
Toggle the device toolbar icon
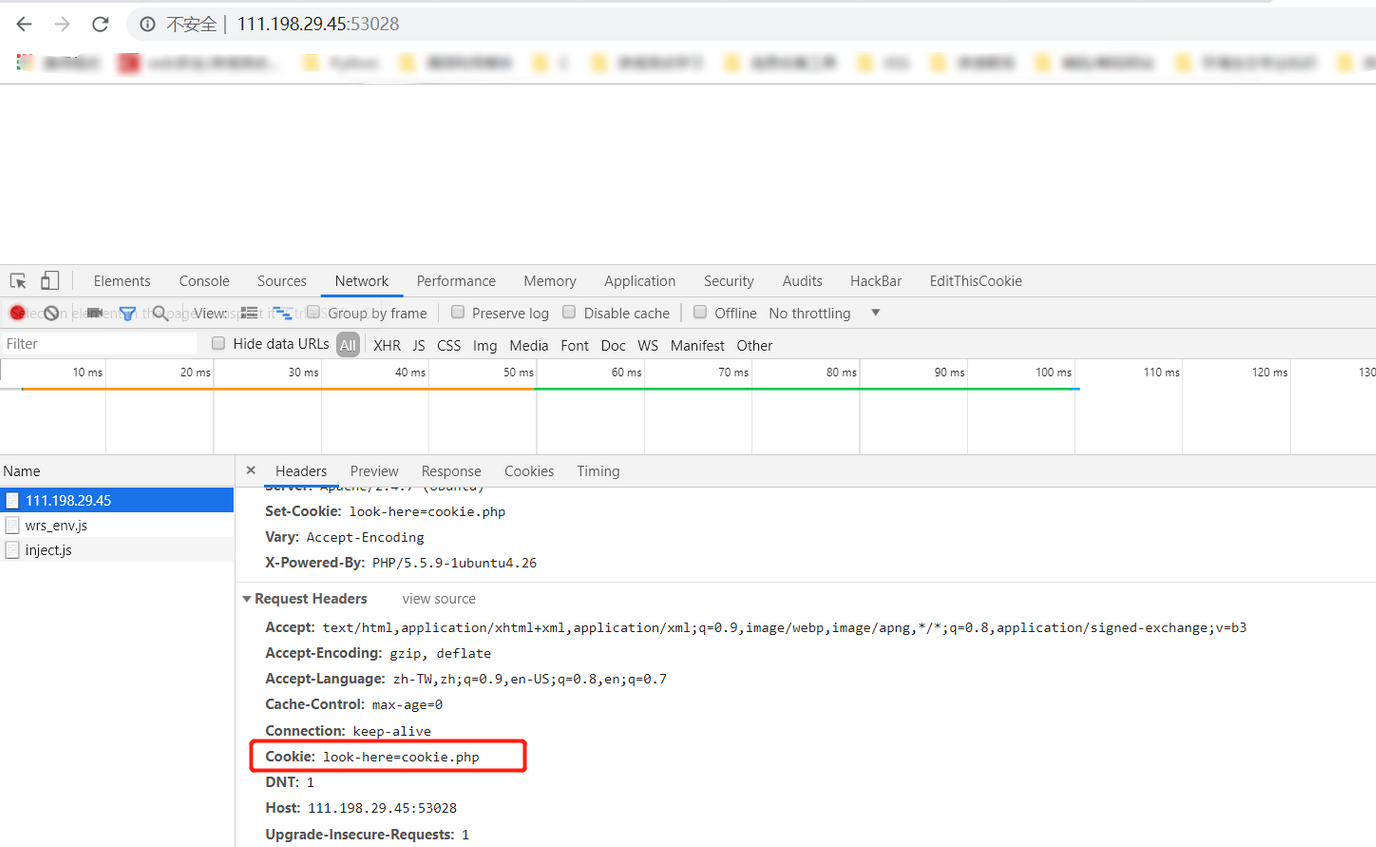click(x=50, y=281)
